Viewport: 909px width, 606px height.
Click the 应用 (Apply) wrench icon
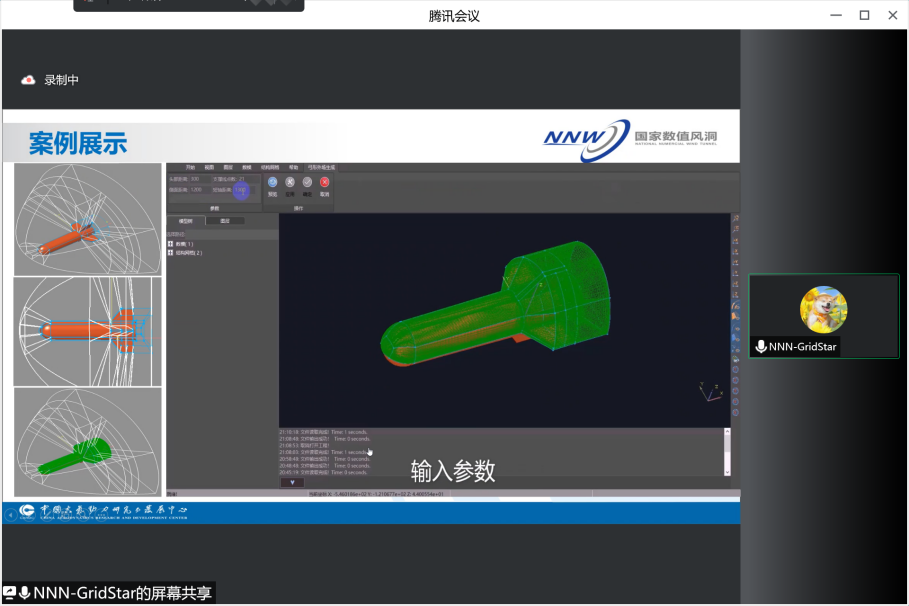(x=290, y=182)
